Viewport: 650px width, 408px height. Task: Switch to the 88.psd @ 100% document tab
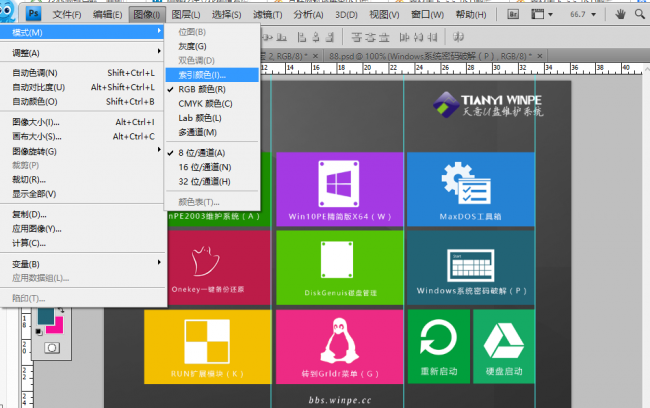pyautogui.click(x=430, y=56)
